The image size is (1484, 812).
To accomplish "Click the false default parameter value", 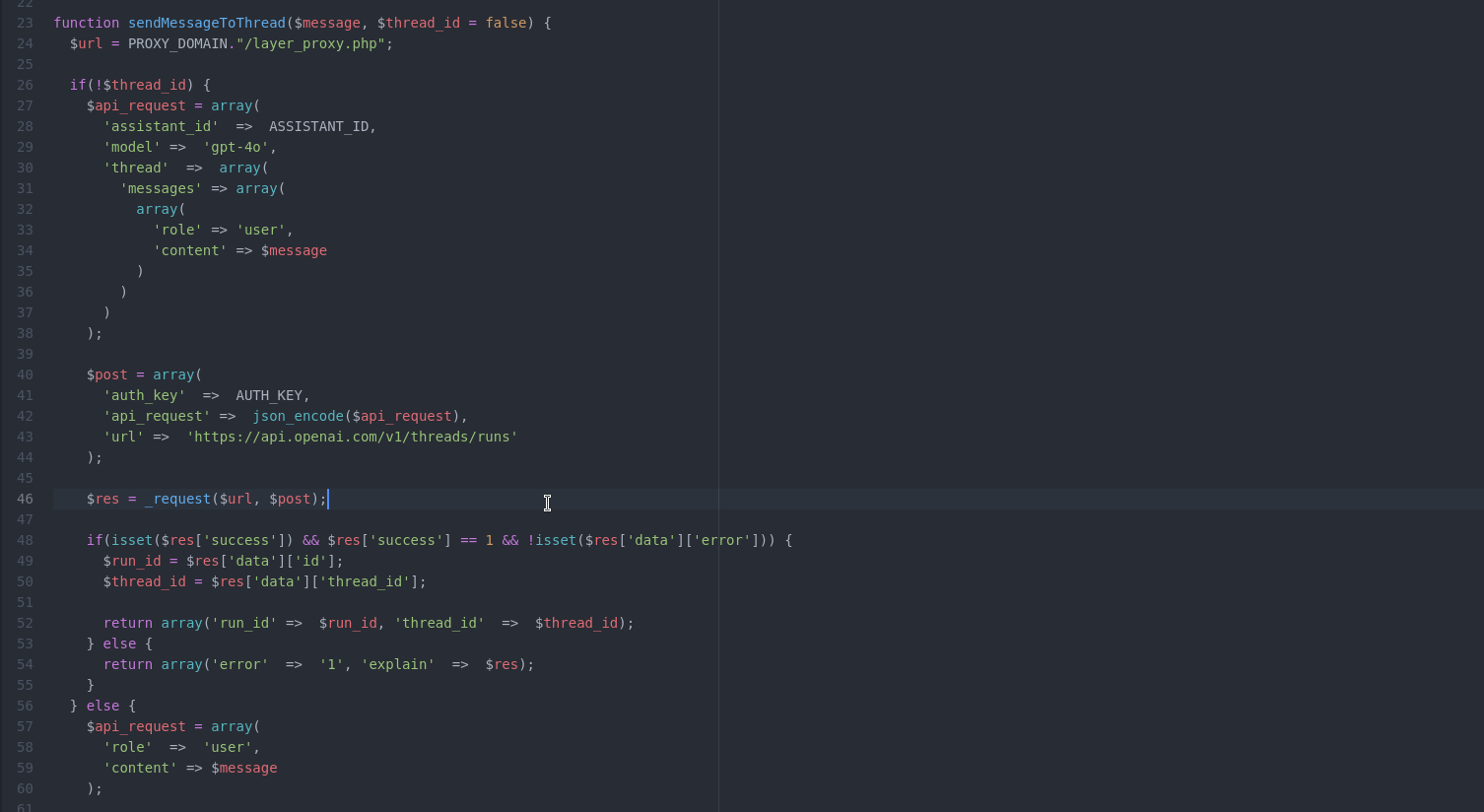I will pos(506,23).
